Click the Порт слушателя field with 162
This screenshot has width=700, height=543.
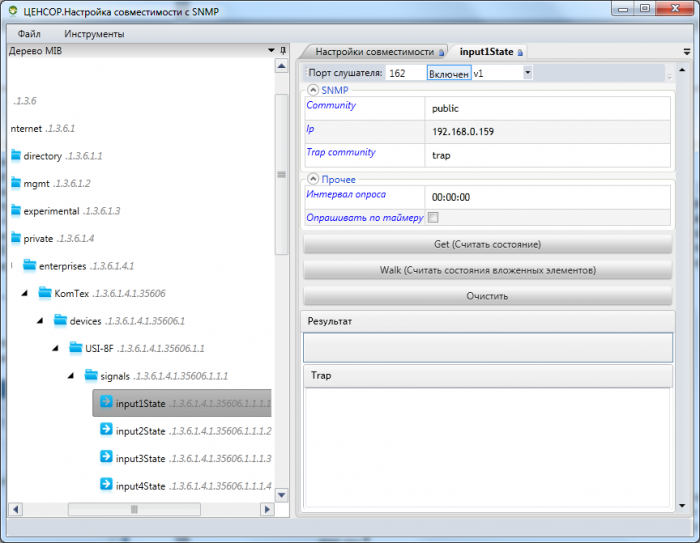point(405,73)
